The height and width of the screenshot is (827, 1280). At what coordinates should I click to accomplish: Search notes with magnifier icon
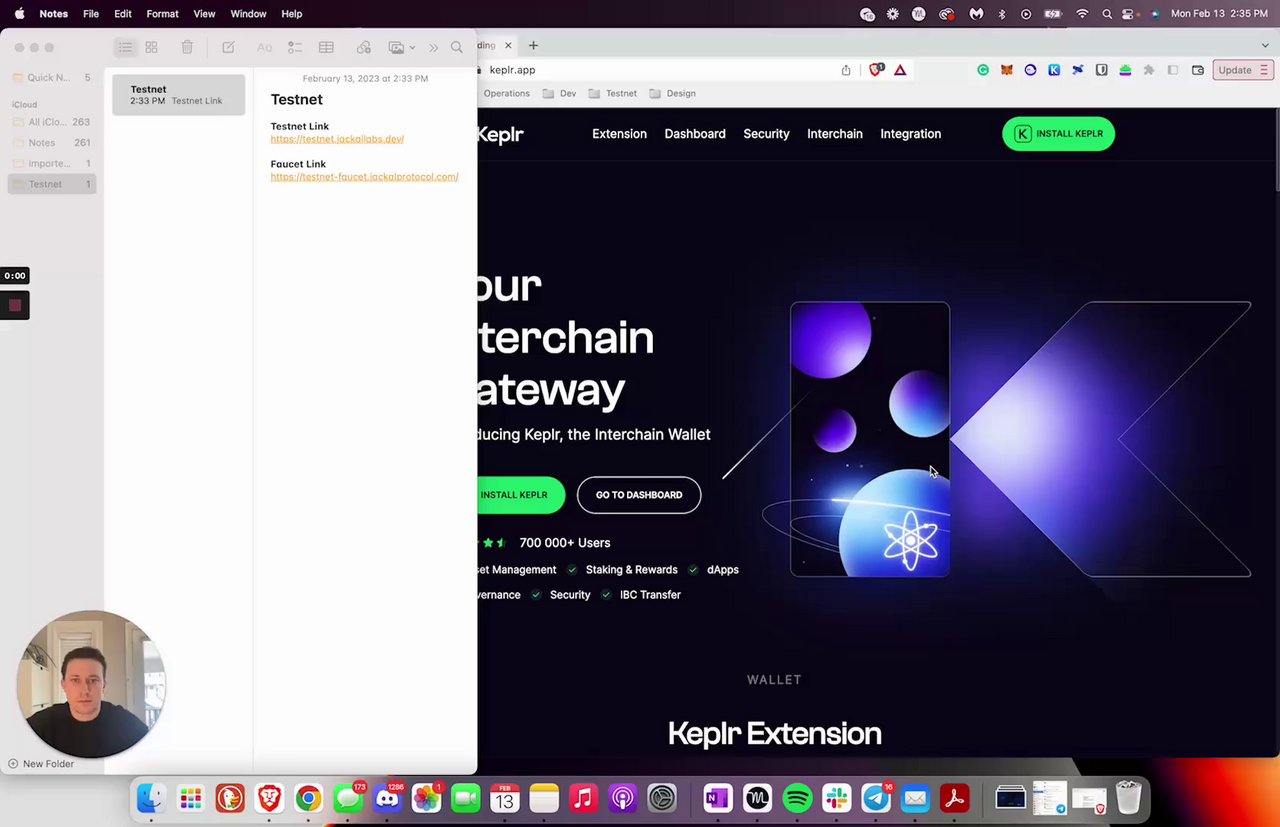[x=457, y=47]
